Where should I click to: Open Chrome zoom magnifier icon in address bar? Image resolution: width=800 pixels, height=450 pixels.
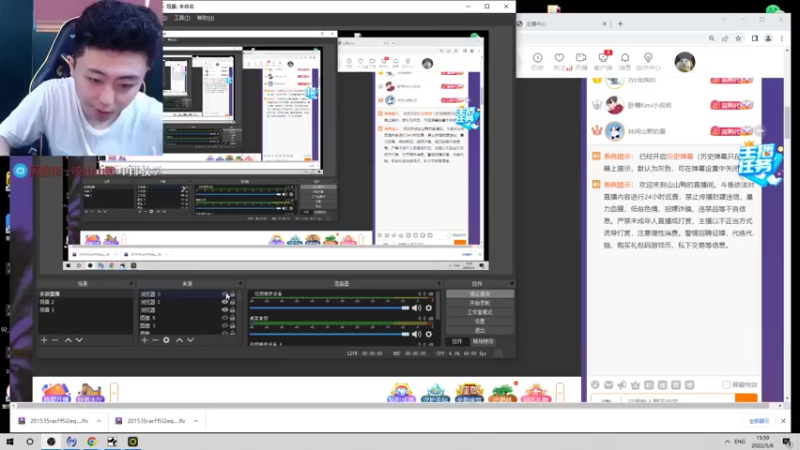[711, 38]
